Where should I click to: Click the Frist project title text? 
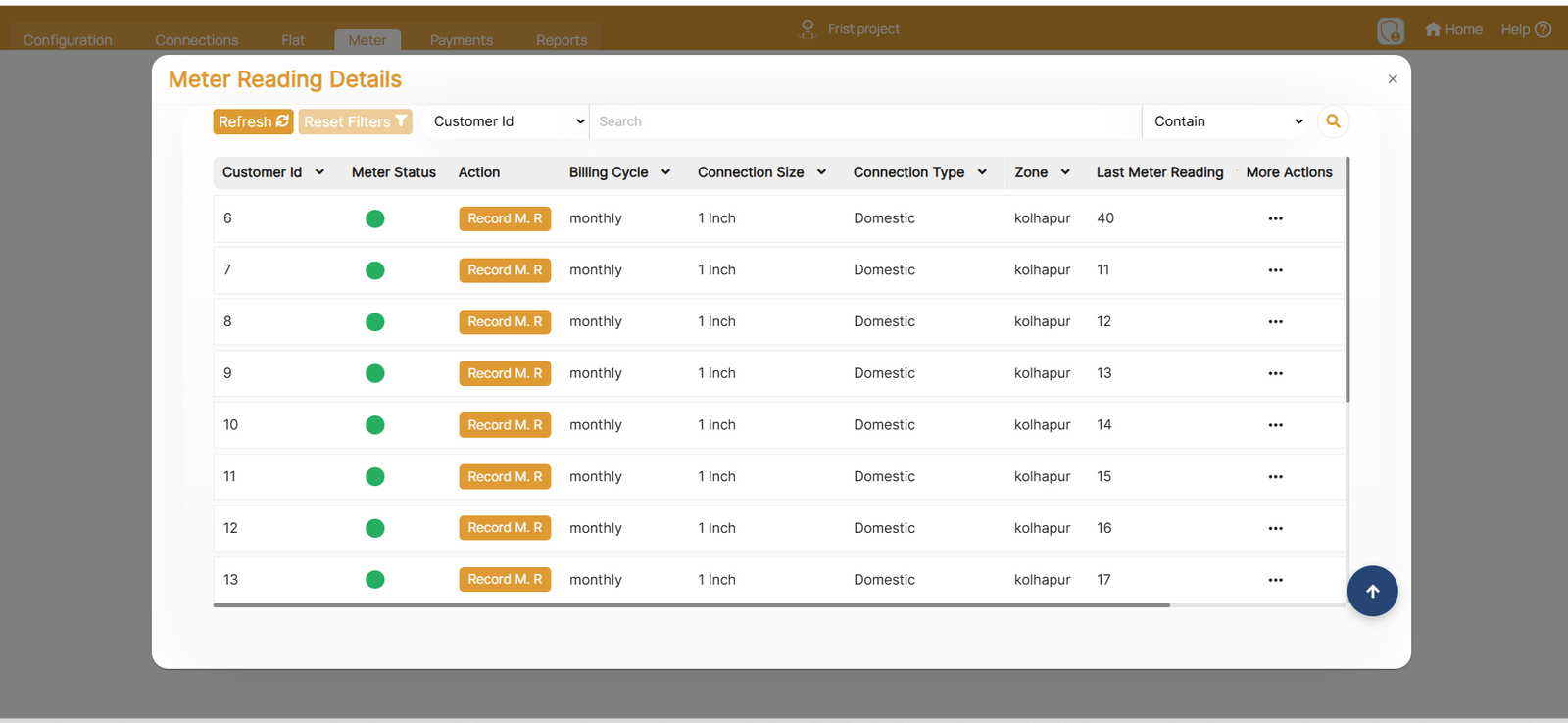863,29
